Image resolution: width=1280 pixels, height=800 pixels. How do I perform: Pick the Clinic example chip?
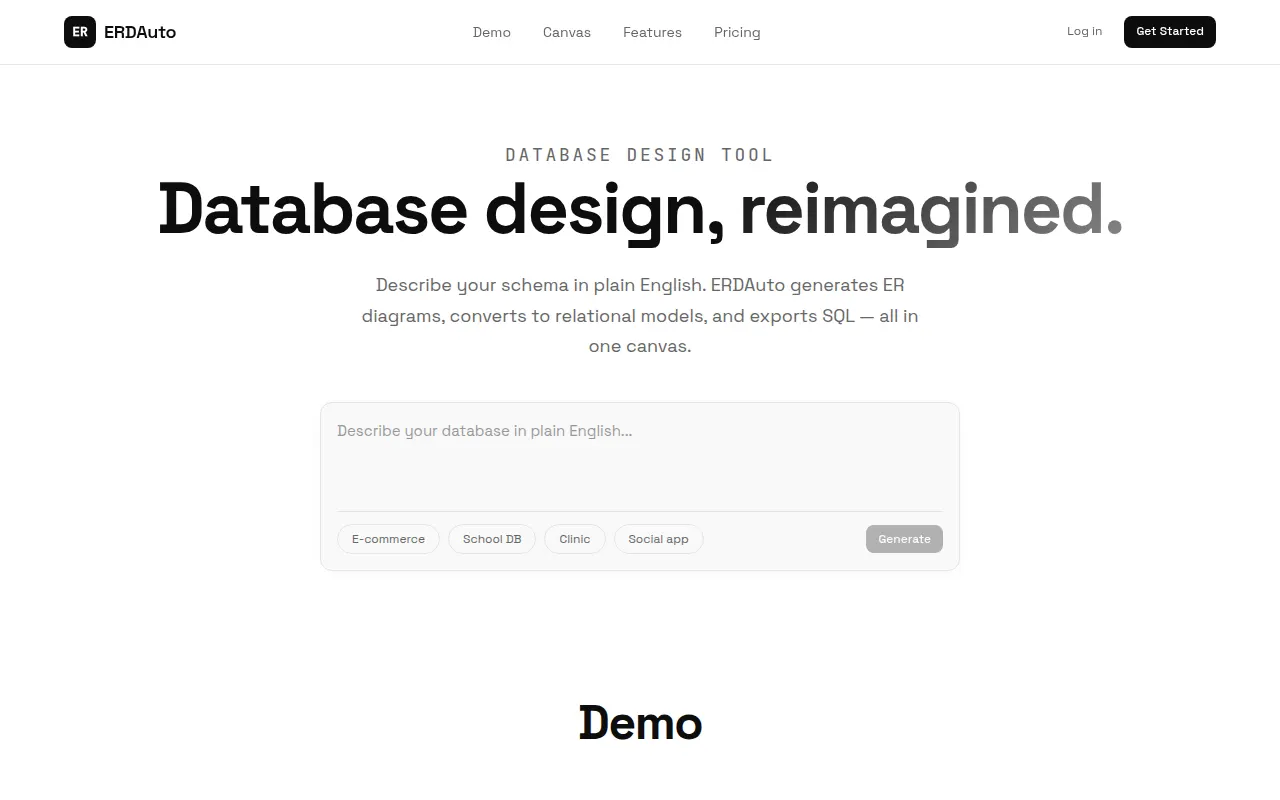click(575, 539)
